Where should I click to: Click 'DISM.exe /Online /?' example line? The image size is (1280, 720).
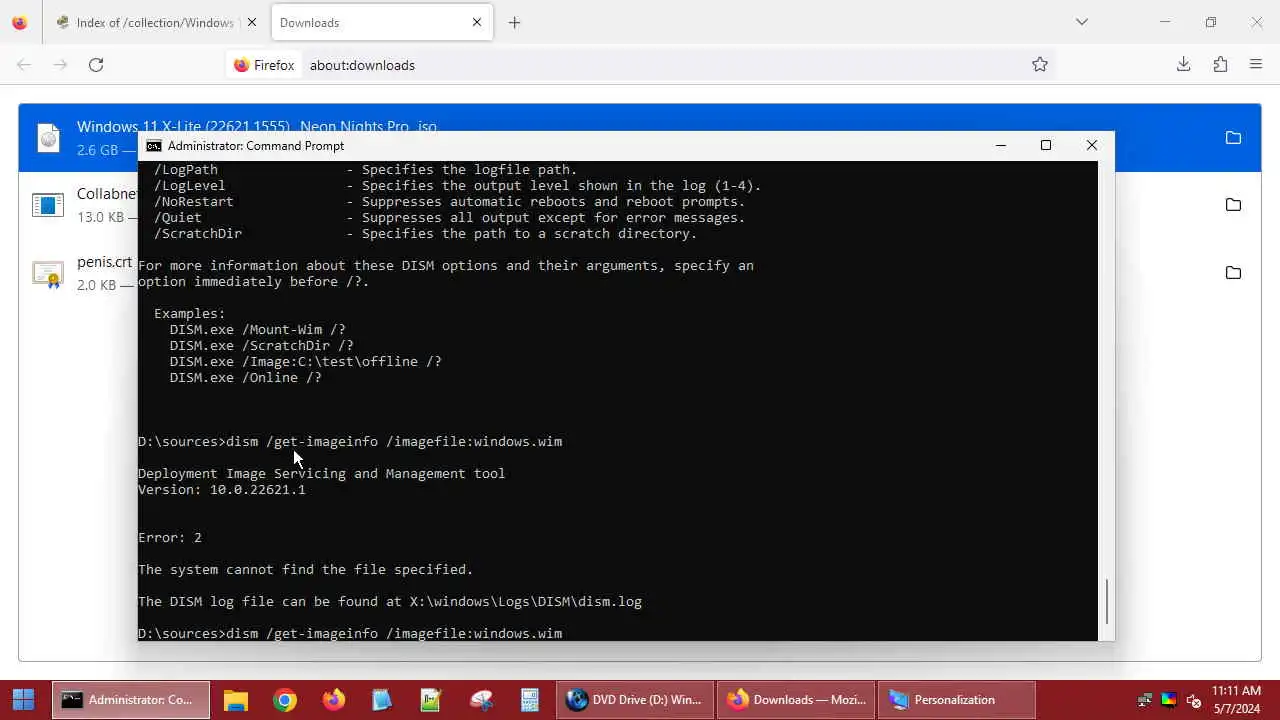point(246,377)
